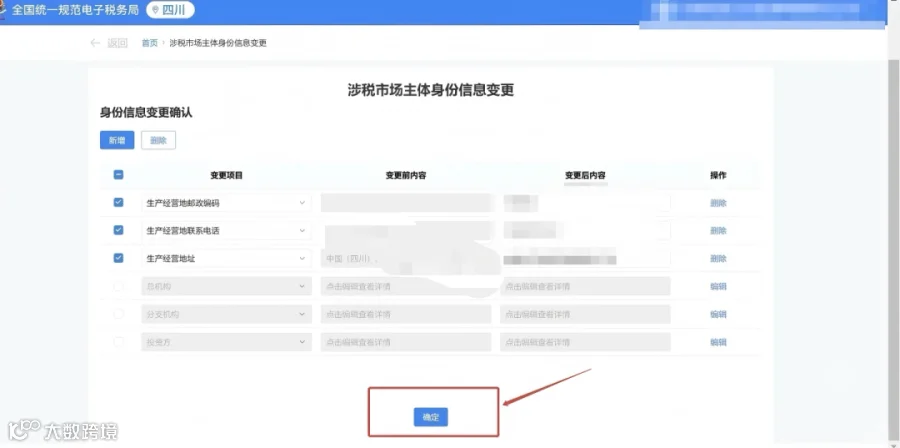
Task: Click the 变更项目 column header
Action: [x=227, y=176]
